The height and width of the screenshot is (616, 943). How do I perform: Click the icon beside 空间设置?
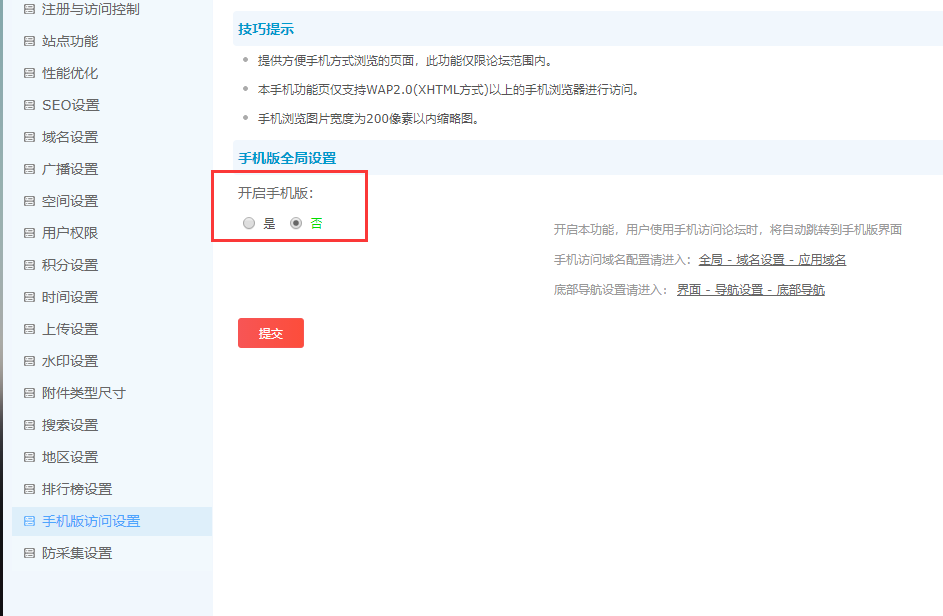pos(29,201)
